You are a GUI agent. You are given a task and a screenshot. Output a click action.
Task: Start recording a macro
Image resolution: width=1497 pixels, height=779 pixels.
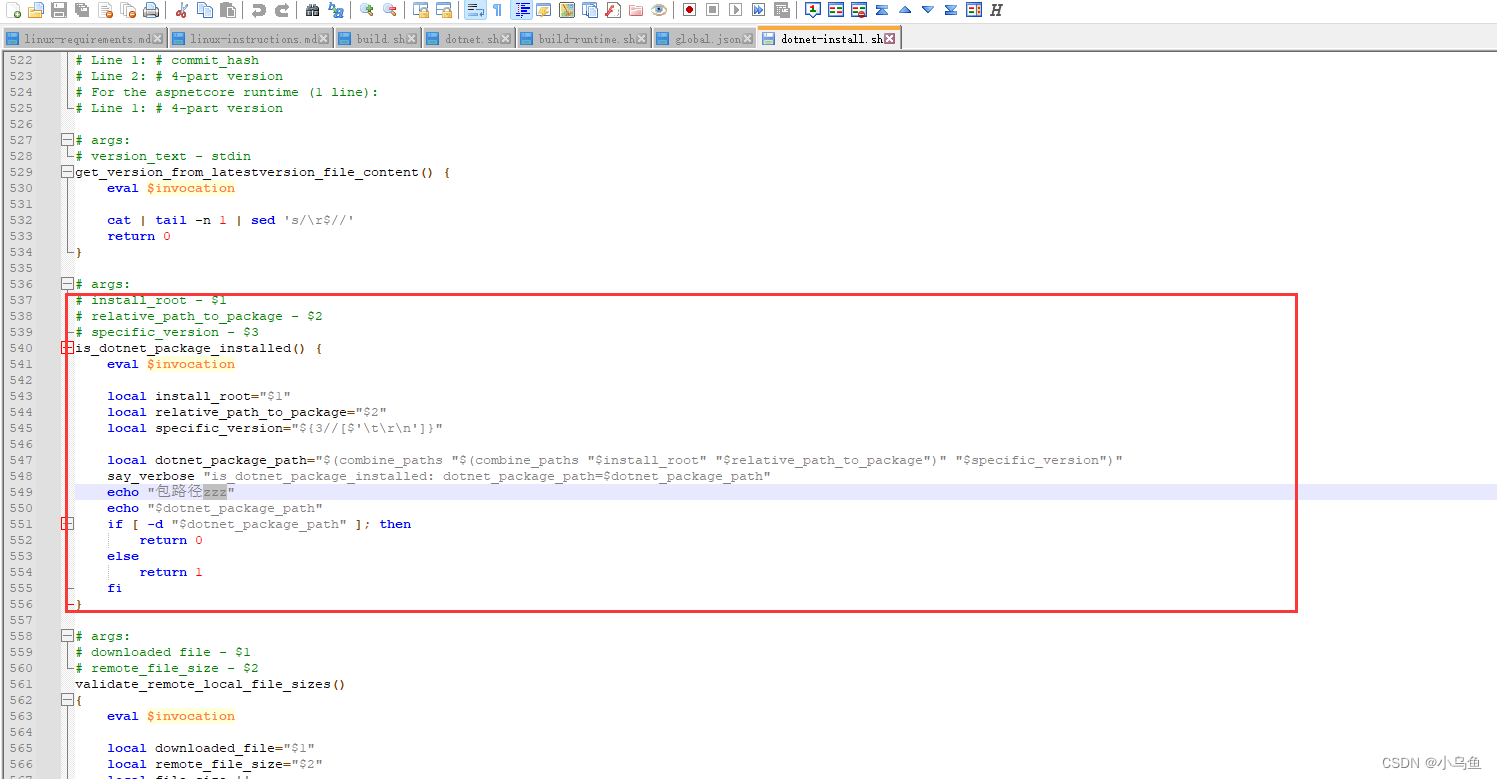pyautogui.click(x=690, y=10)
